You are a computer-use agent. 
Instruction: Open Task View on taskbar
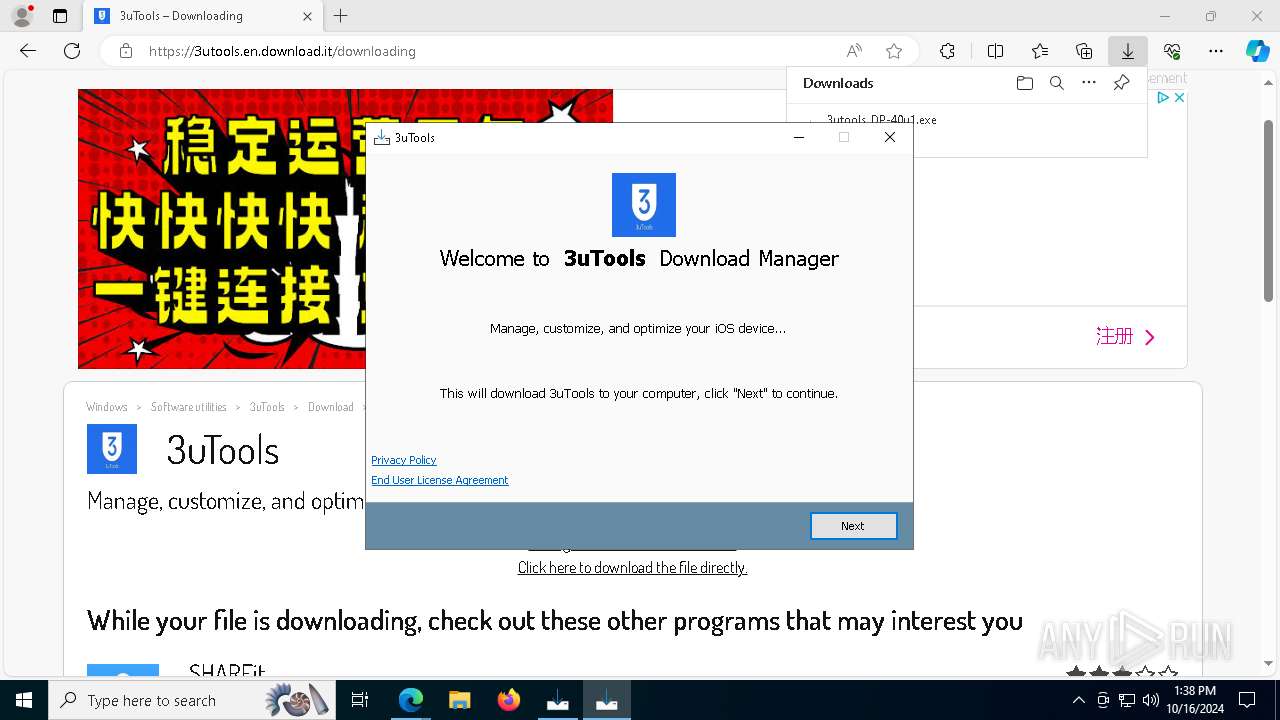(x=360, y=700)
